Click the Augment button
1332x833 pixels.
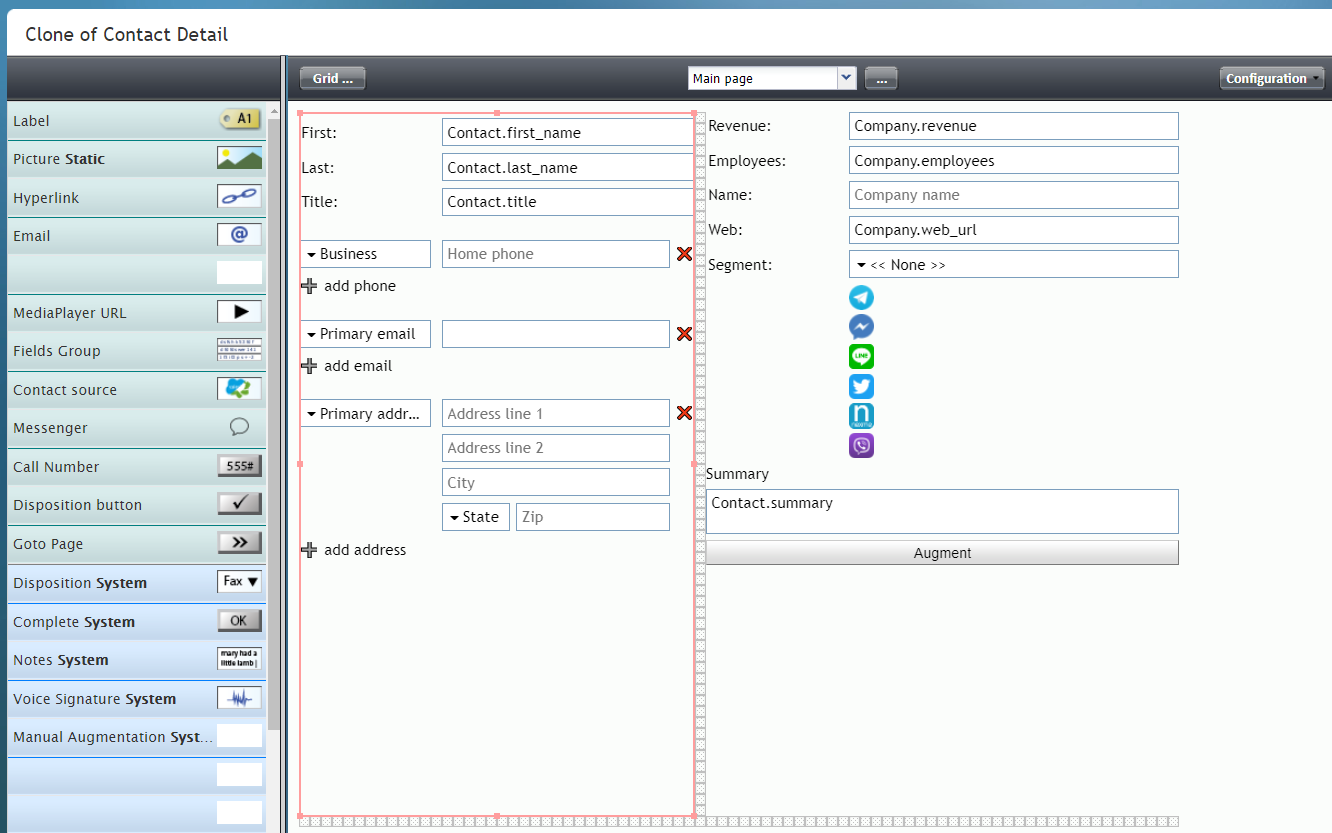942,553
